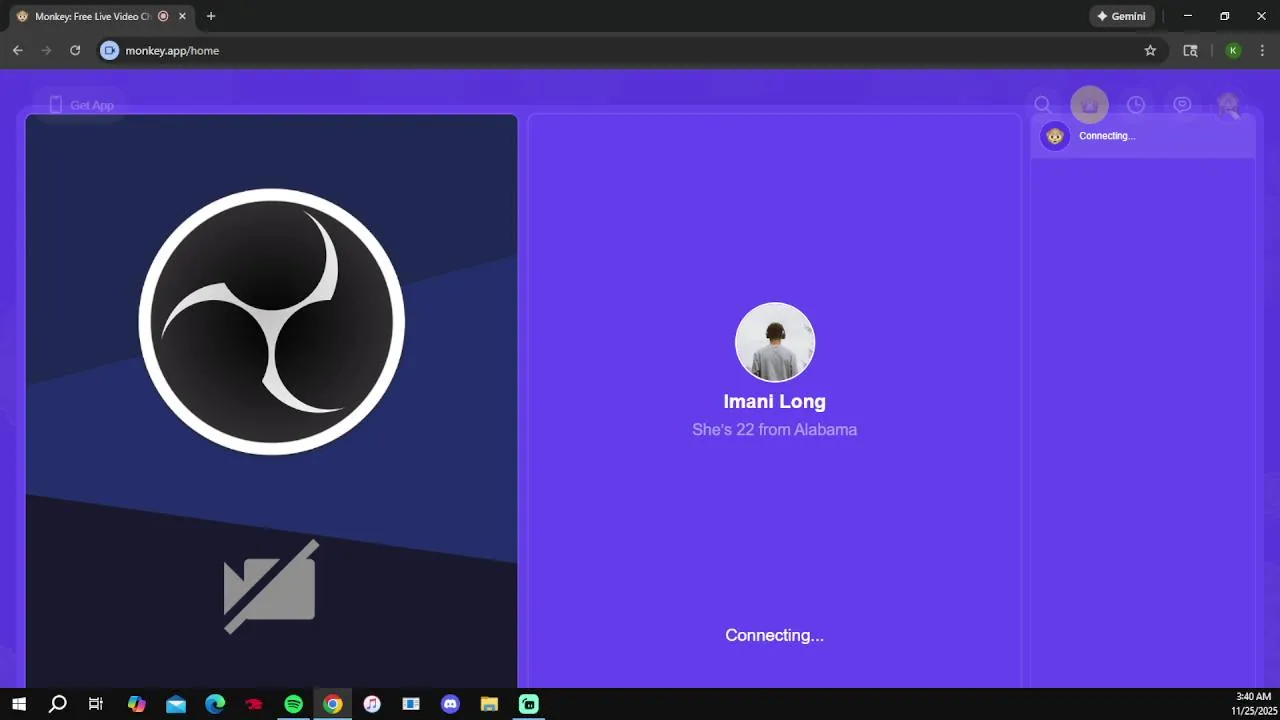Open the Mail app on taskbar
The width and height of the screenshot is (1280, 720).
pyautogui.click(x=176, y=704)
